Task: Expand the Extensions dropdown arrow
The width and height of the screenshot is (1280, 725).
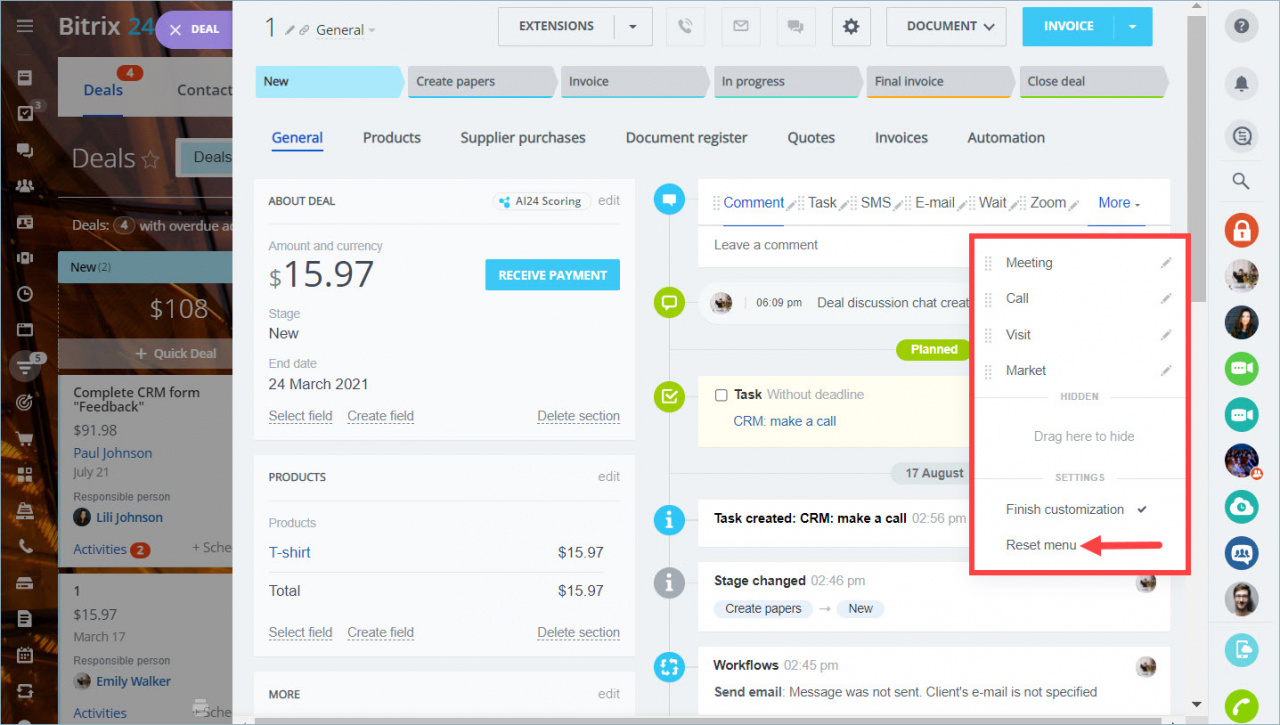Action: [x=633, y=27]
